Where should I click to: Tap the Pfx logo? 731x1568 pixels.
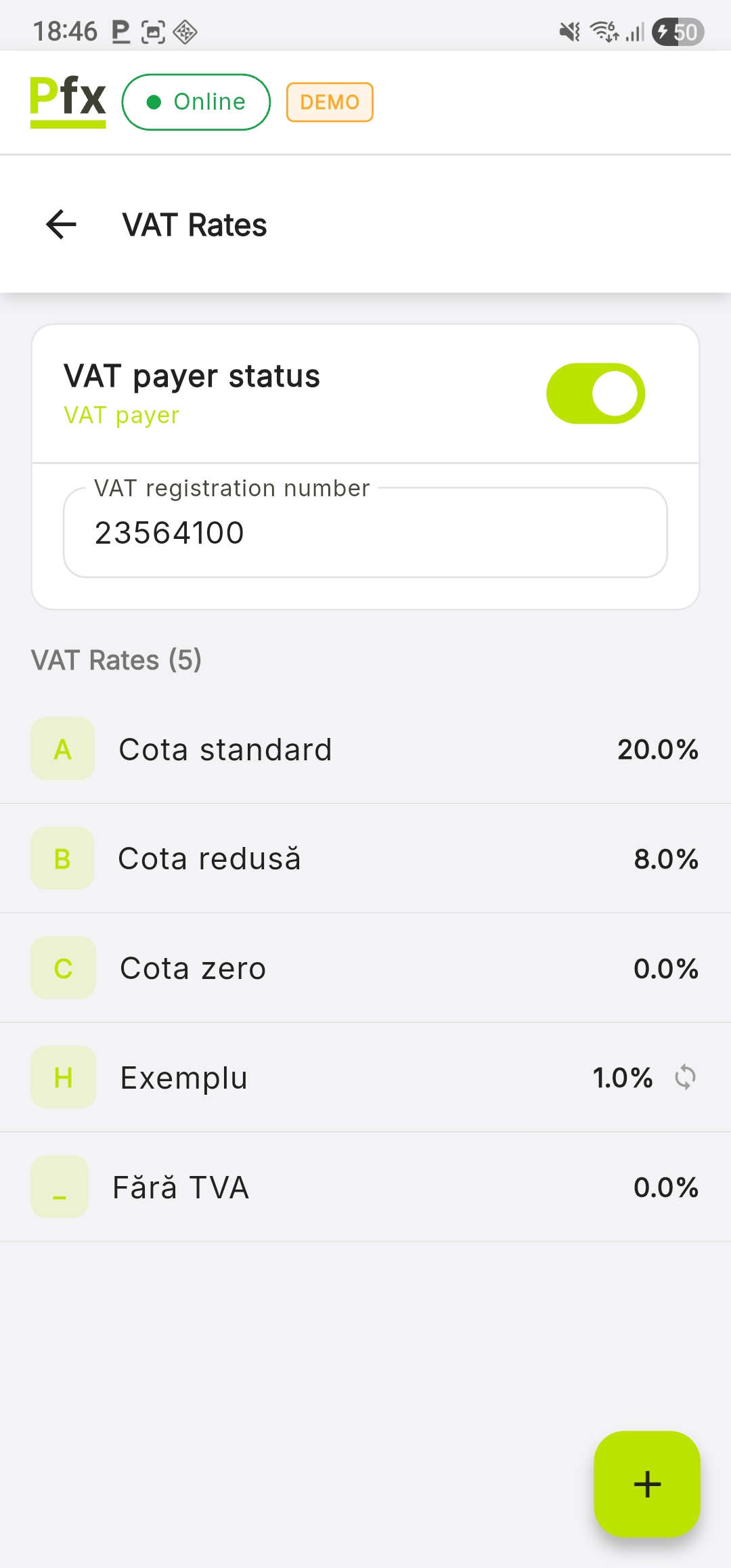point(68,101)
